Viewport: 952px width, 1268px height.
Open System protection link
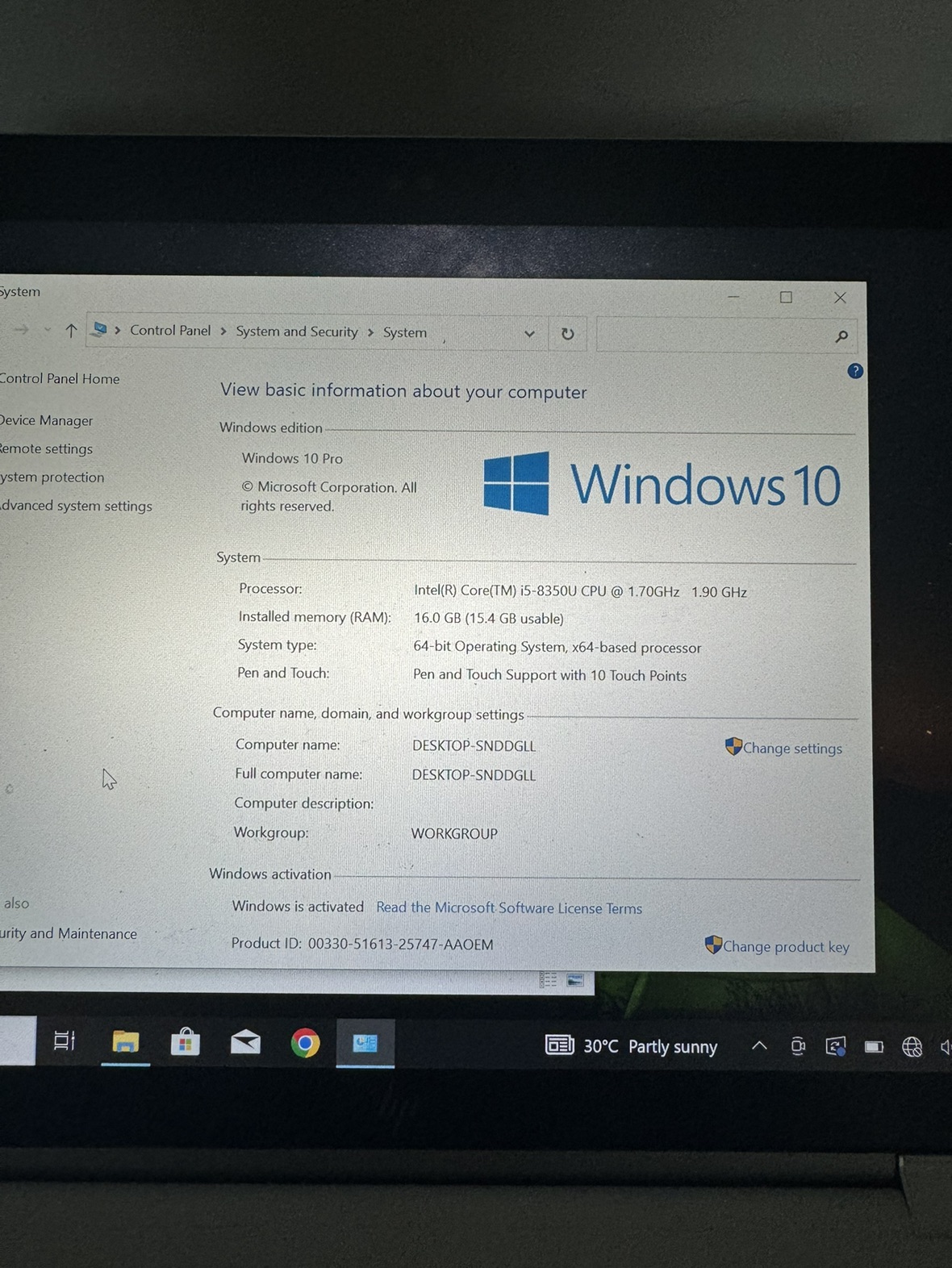tap(52, 477)
